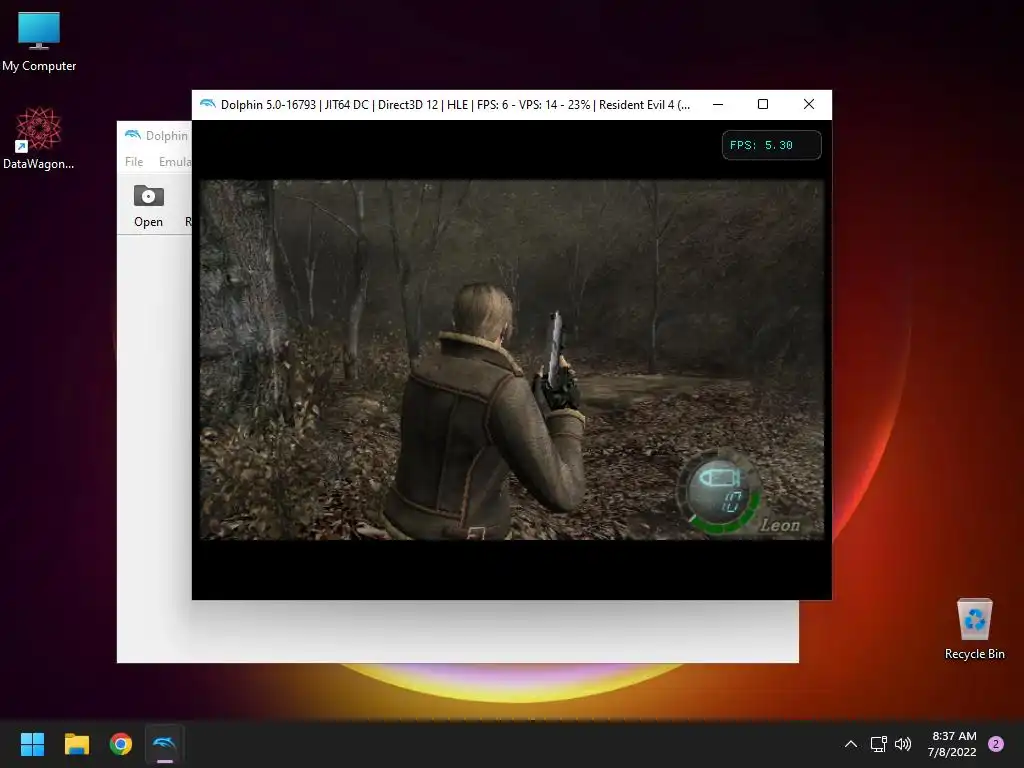The image size is (1024, 768).
Task: Click the ammo gauge showing 10
Action: [x=718, y=491]
